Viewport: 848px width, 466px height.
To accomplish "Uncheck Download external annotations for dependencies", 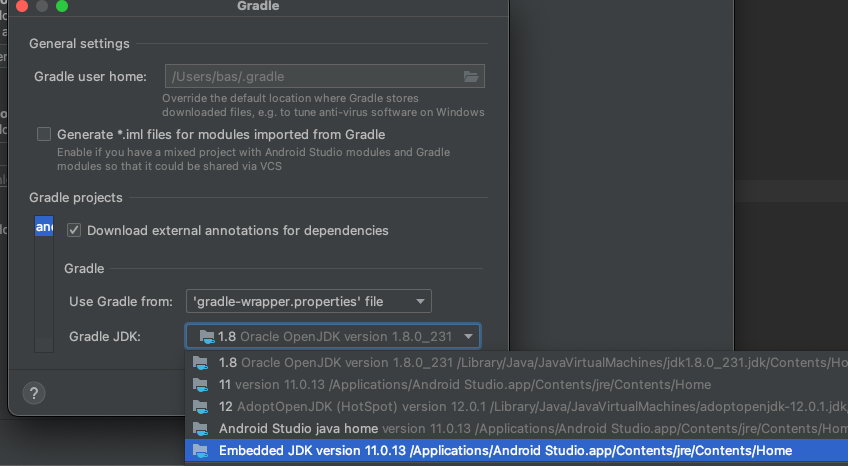I will [x=74, y=230].
